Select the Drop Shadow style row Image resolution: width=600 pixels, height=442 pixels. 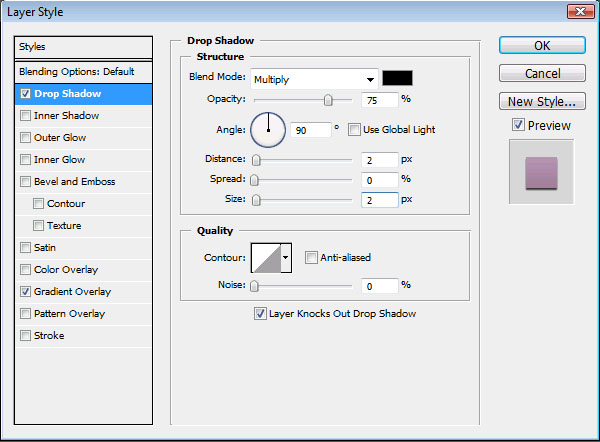(x=83, y=94)
